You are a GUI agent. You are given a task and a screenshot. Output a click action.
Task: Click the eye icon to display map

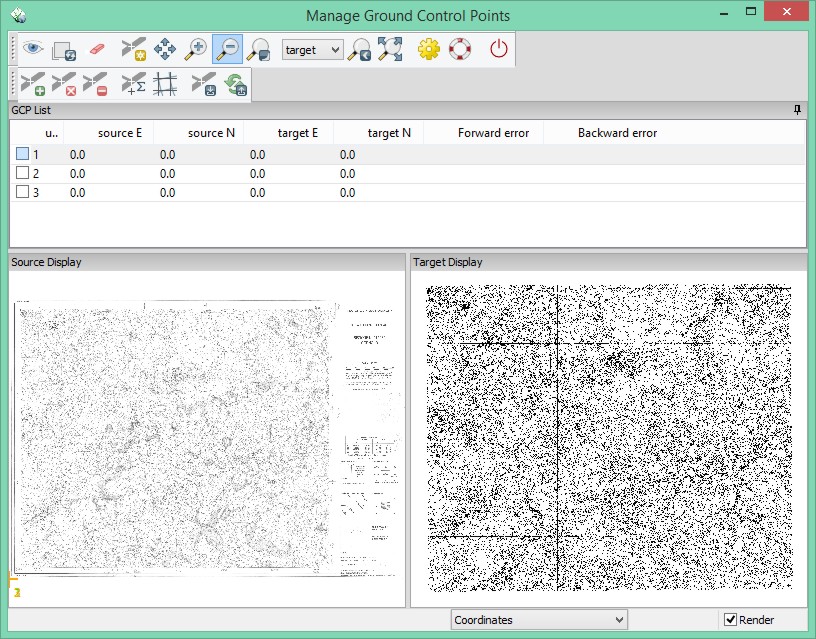pos(33,49)
